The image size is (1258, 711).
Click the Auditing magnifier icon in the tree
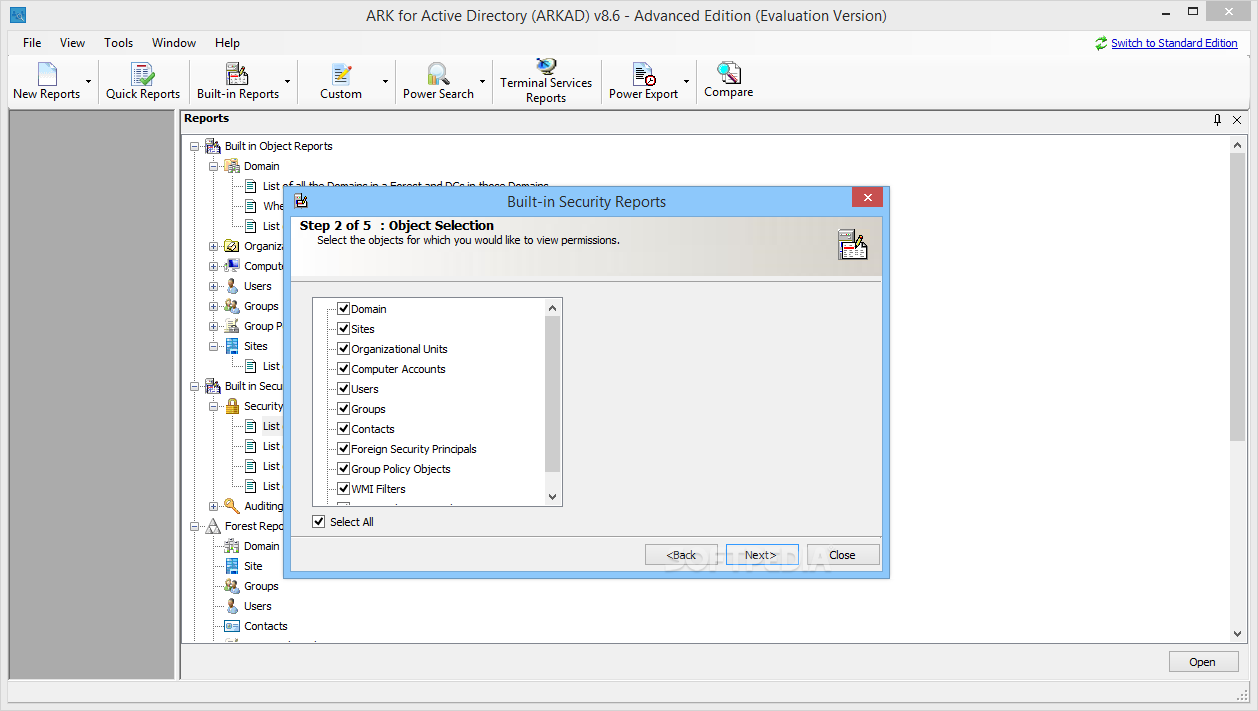[x=232, y=506]
